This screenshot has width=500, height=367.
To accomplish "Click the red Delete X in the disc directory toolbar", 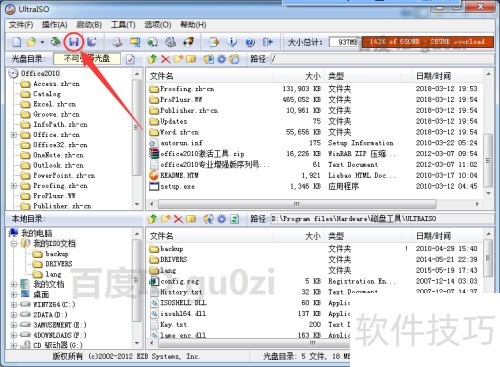I will pos(165,59).
